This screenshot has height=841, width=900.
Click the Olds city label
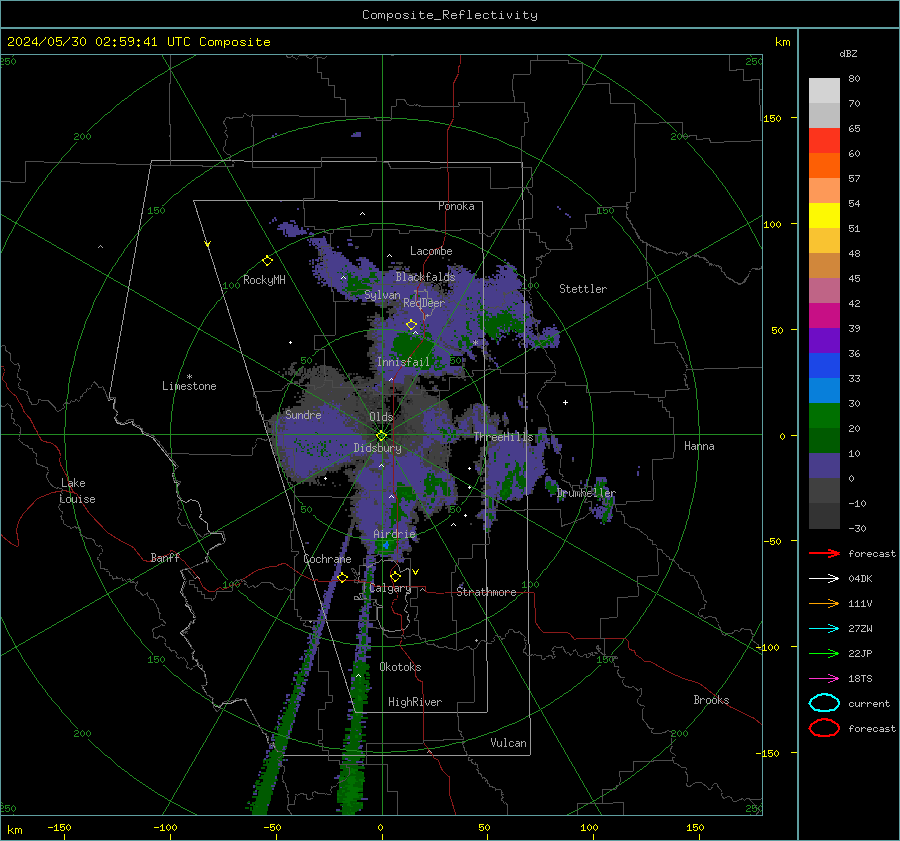(x=381, y=417)
